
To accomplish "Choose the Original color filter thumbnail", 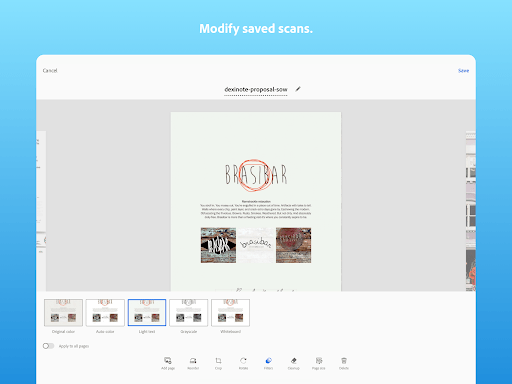I will 63,313.
